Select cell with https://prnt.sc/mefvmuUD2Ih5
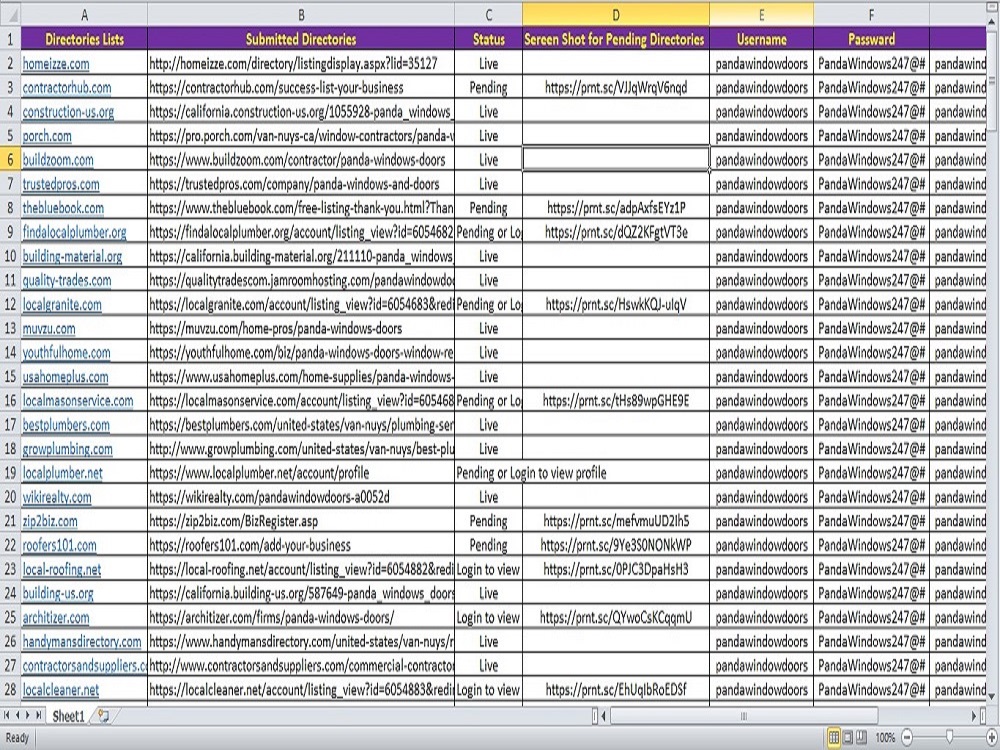This screenshot has width=1000, height=750. (x=615, y=521)
